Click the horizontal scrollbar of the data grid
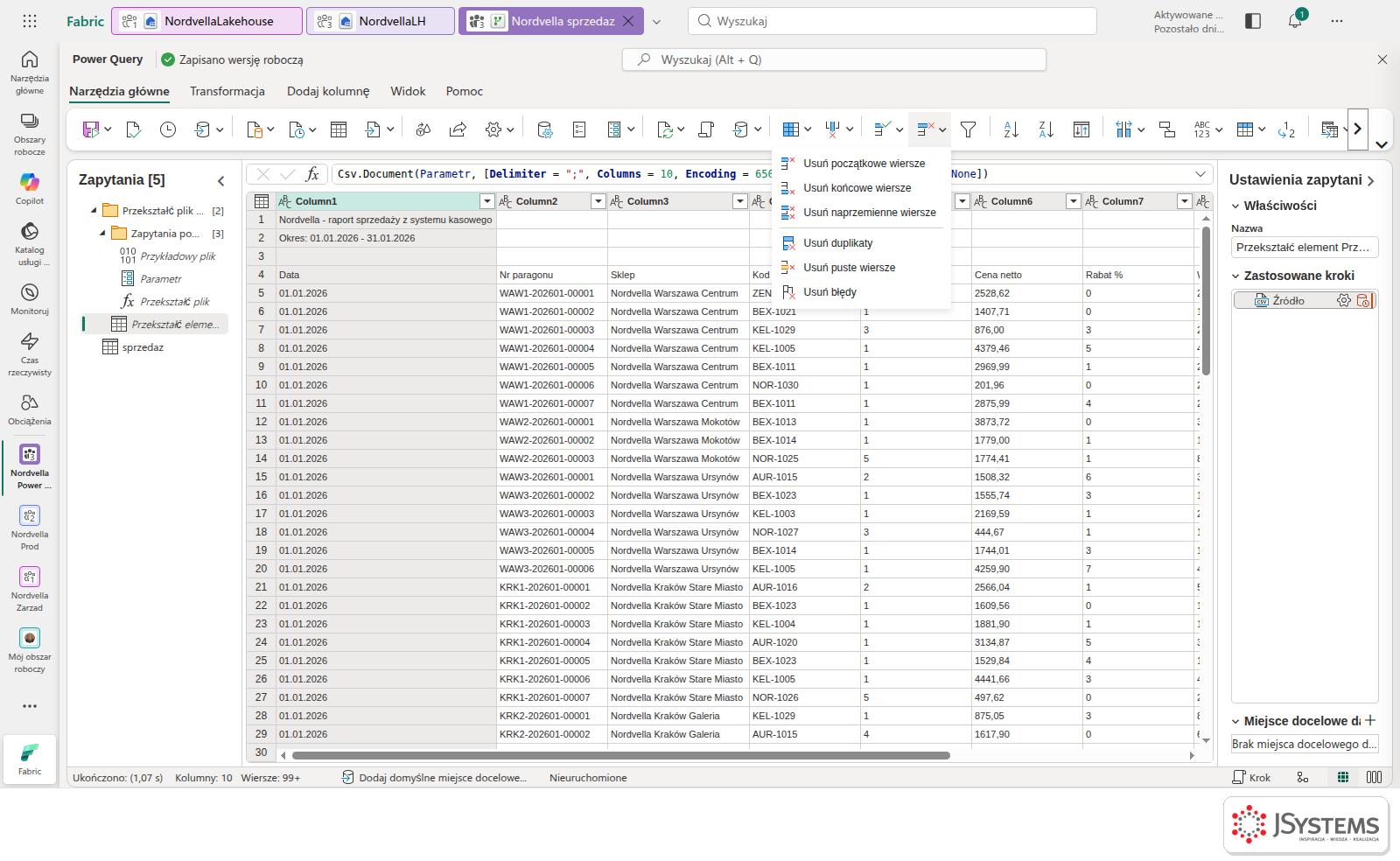 click(x=621, y=755)
